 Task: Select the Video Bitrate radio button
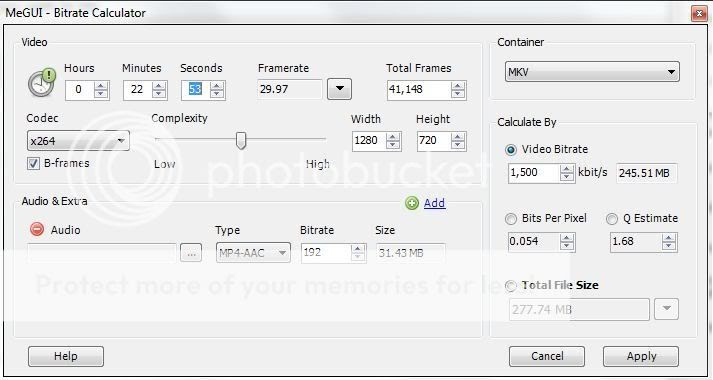pos(511,150)
